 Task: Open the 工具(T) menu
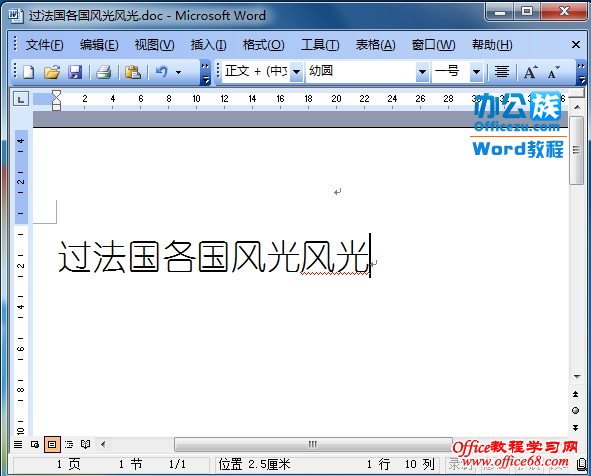320,45
